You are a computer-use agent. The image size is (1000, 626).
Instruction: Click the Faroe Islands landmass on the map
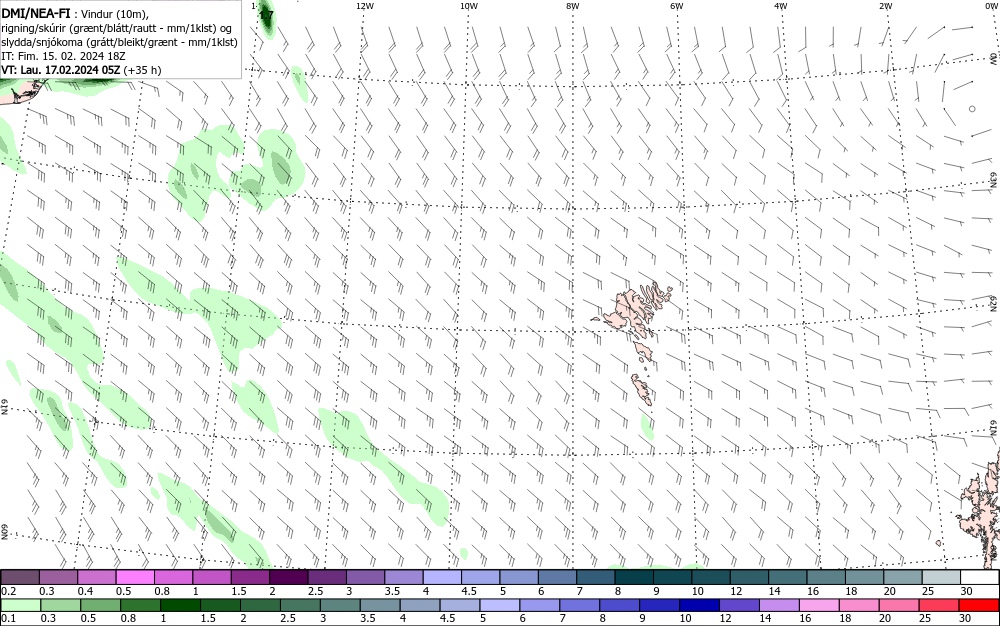631,312
